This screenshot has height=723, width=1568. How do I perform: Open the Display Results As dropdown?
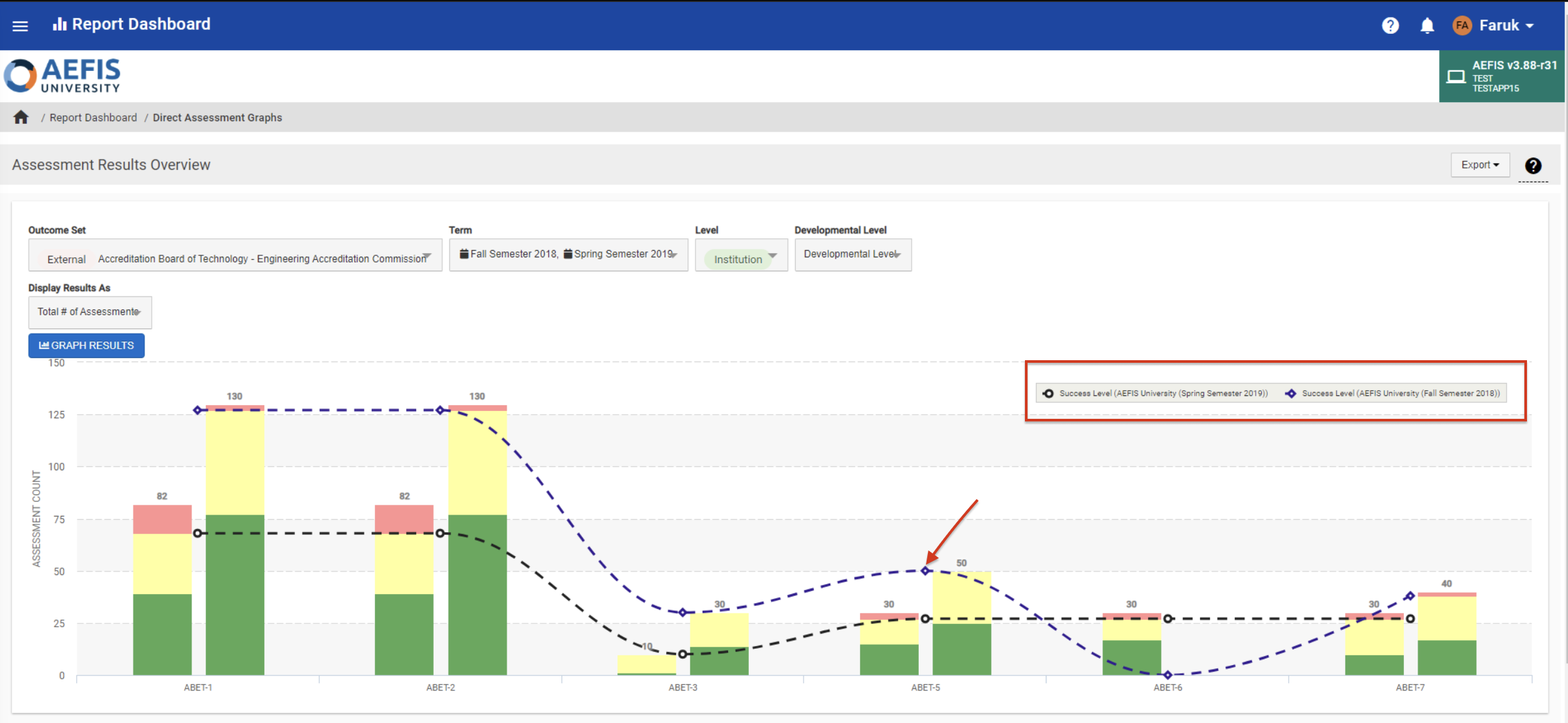click(90, 312)
